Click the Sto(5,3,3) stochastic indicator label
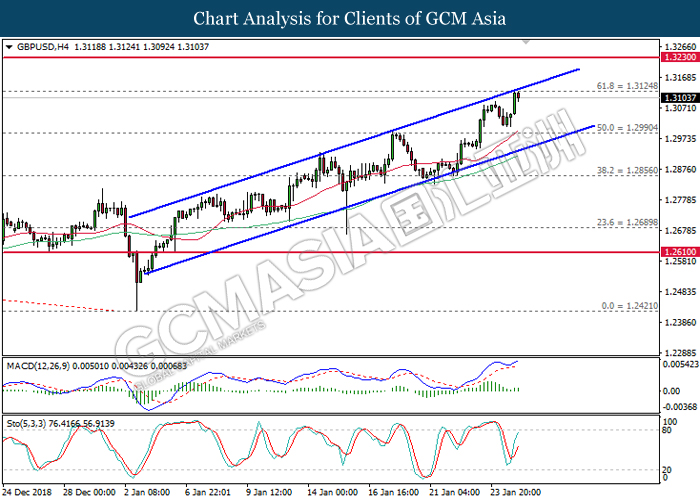Viewport: 700px width, 500px height. (x=26, y=423)
